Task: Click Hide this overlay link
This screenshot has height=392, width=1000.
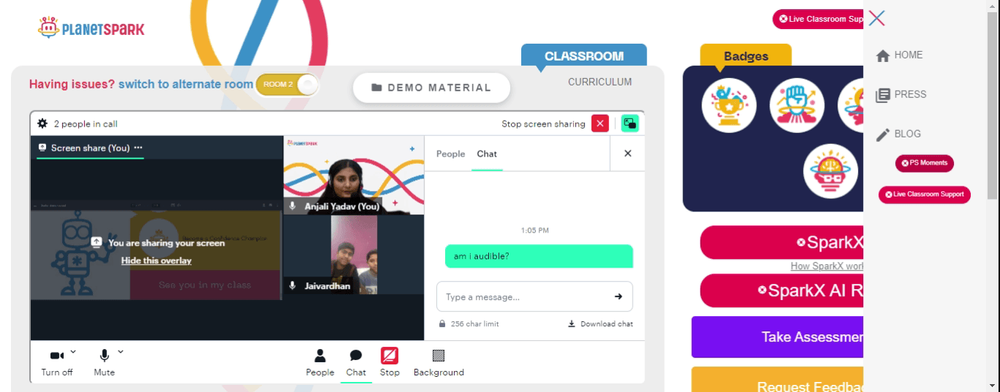Action: coord(156,261)
